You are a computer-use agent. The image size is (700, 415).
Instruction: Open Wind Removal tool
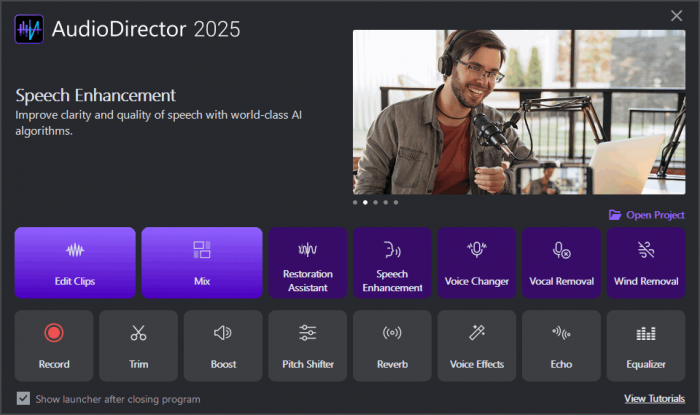pyautogui.click(x=645, y=263)
